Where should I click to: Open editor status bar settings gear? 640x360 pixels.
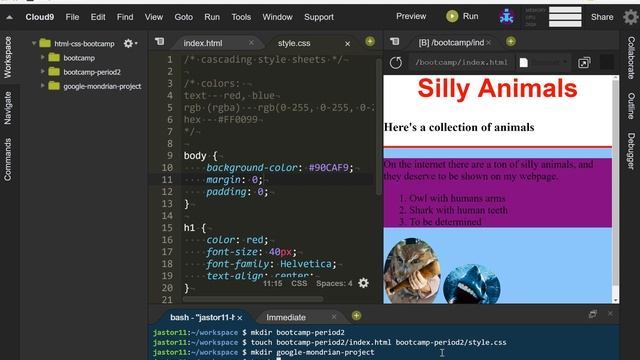click(363, 283)
